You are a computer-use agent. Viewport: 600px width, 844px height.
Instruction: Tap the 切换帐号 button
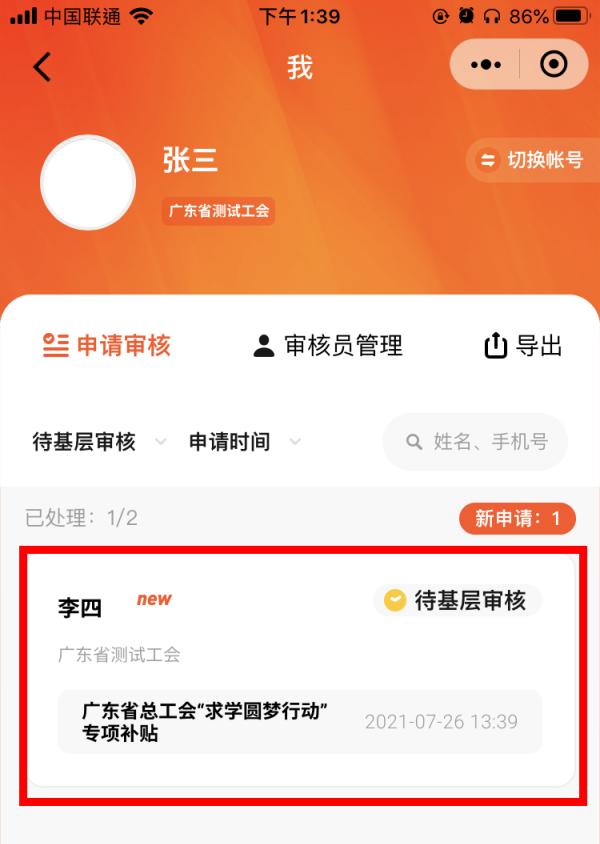click(x=533, y=160)
